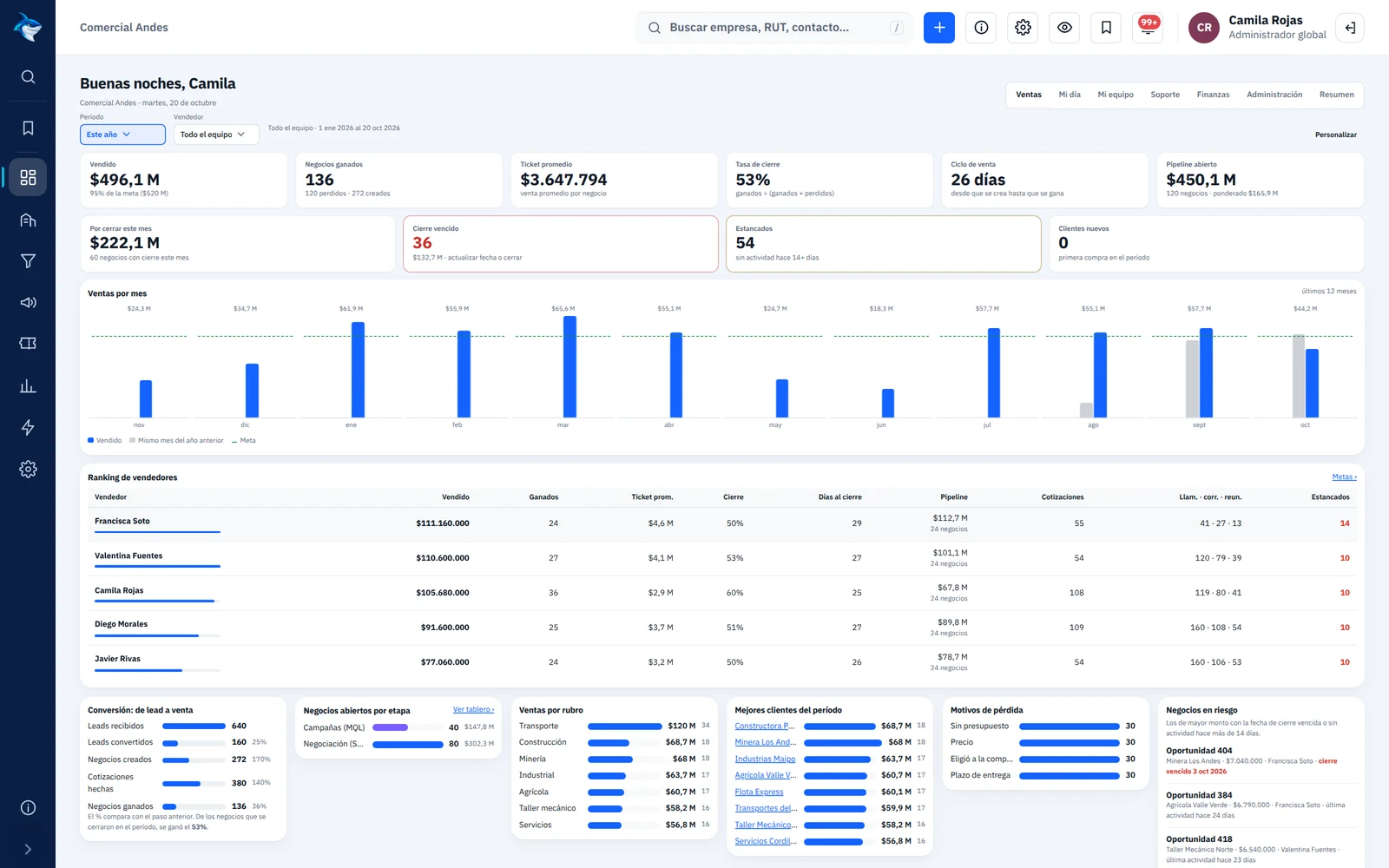Screen dimensions: 1389x868
Task: Open the sidebar bookmark icon
Action: click(28, 128)
